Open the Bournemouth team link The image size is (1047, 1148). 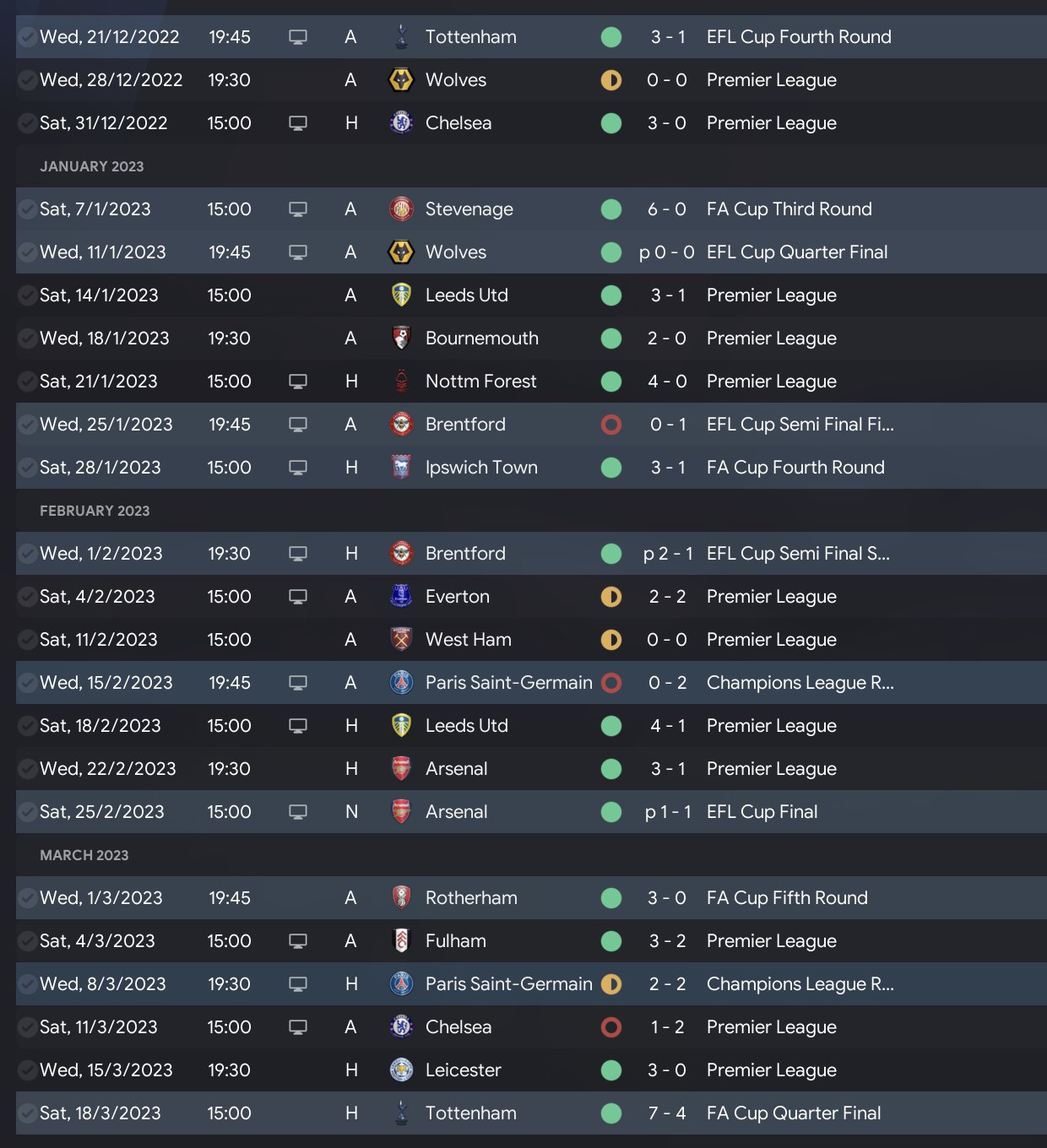pos(481,338)
